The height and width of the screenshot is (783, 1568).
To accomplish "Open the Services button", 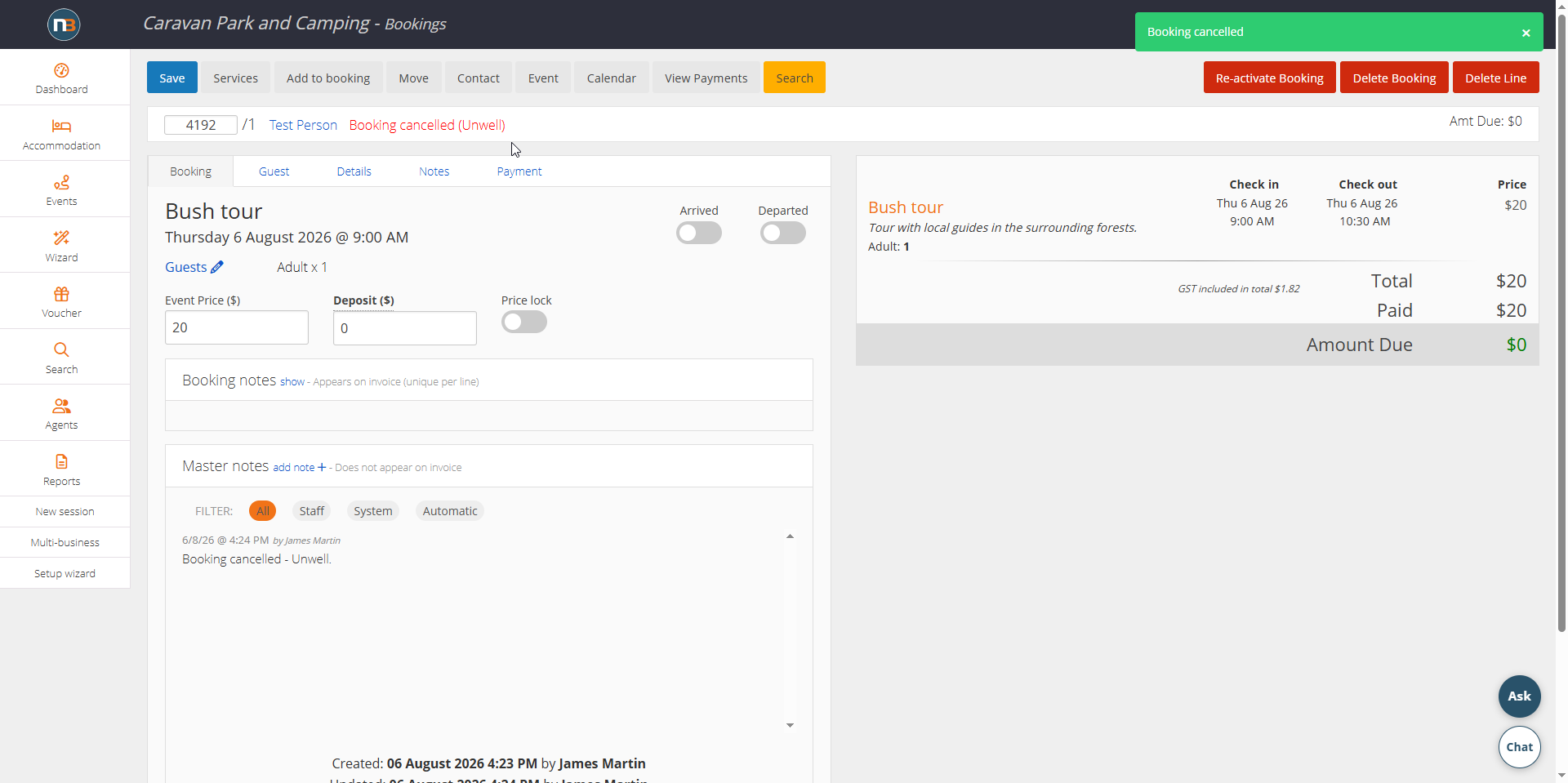I will coord(235,78).
